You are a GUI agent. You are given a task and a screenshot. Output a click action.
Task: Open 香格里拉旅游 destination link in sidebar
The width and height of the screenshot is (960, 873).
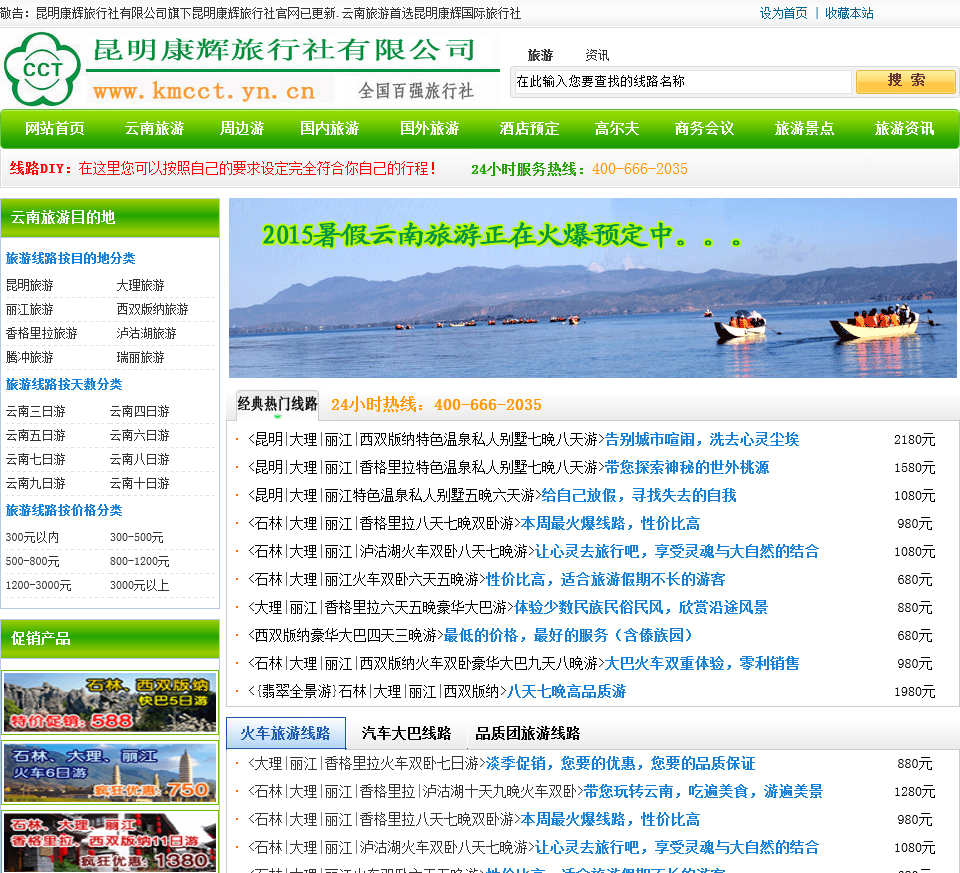click(x=41, y=334)
